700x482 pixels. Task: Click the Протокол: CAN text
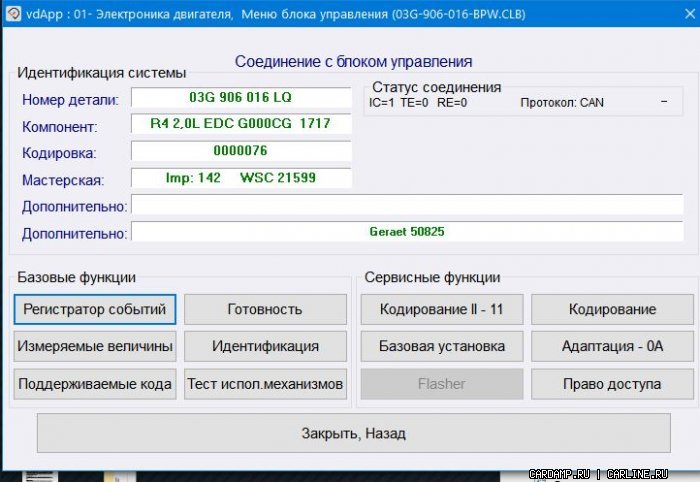[562, 103]
